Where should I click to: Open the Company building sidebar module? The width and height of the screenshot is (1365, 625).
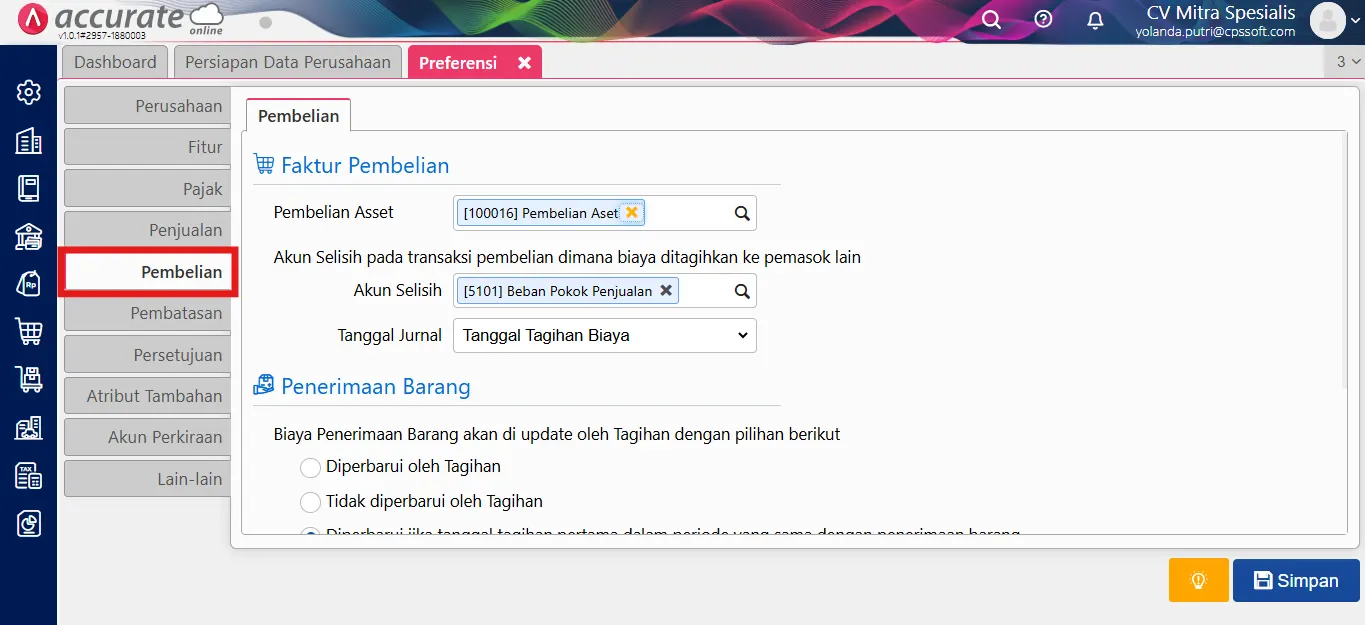point(29,141)
